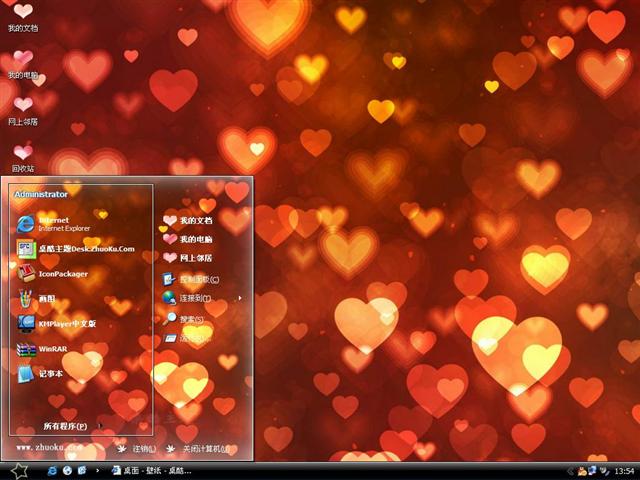Open the 我的文档 desktop icon

[x=23, y=17]
